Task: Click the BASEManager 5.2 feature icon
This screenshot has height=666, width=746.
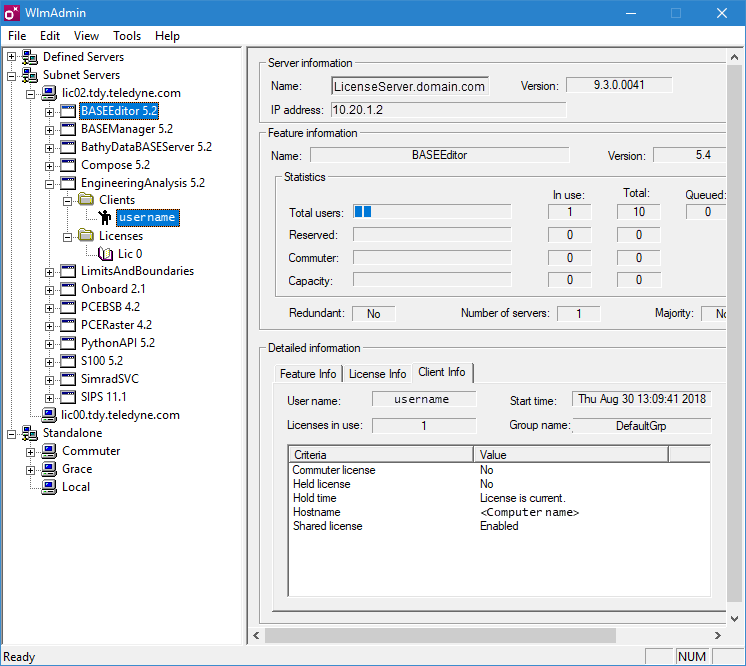Action: click(x=68, y=129)
